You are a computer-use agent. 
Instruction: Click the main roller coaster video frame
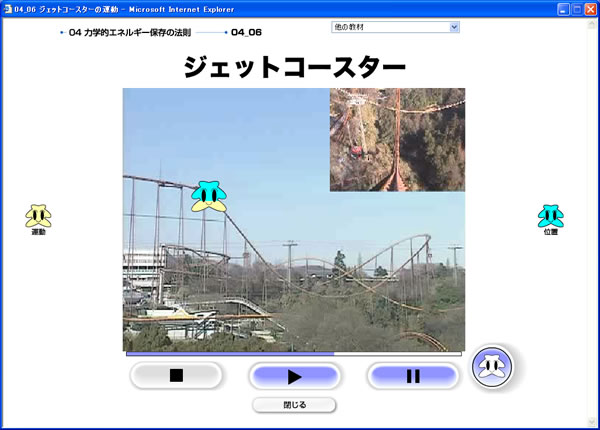(260, 270)
